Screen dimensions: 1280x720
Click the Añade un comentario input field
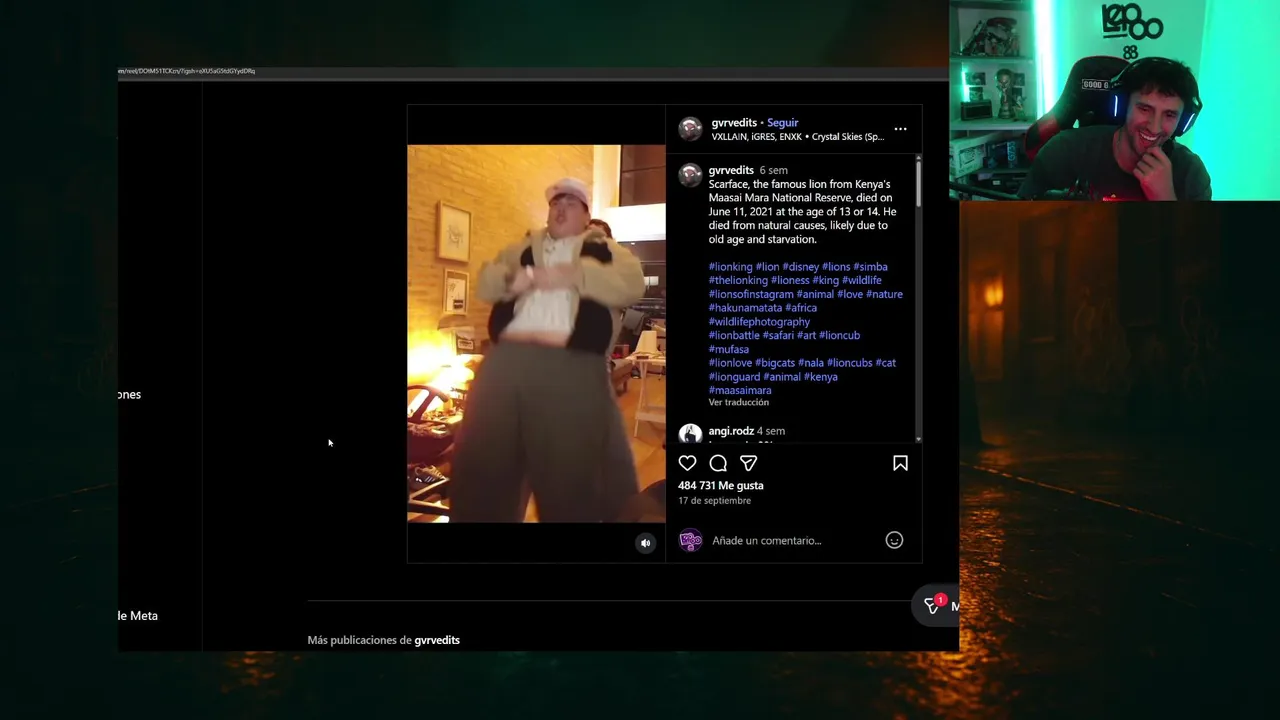pos(766,540)
